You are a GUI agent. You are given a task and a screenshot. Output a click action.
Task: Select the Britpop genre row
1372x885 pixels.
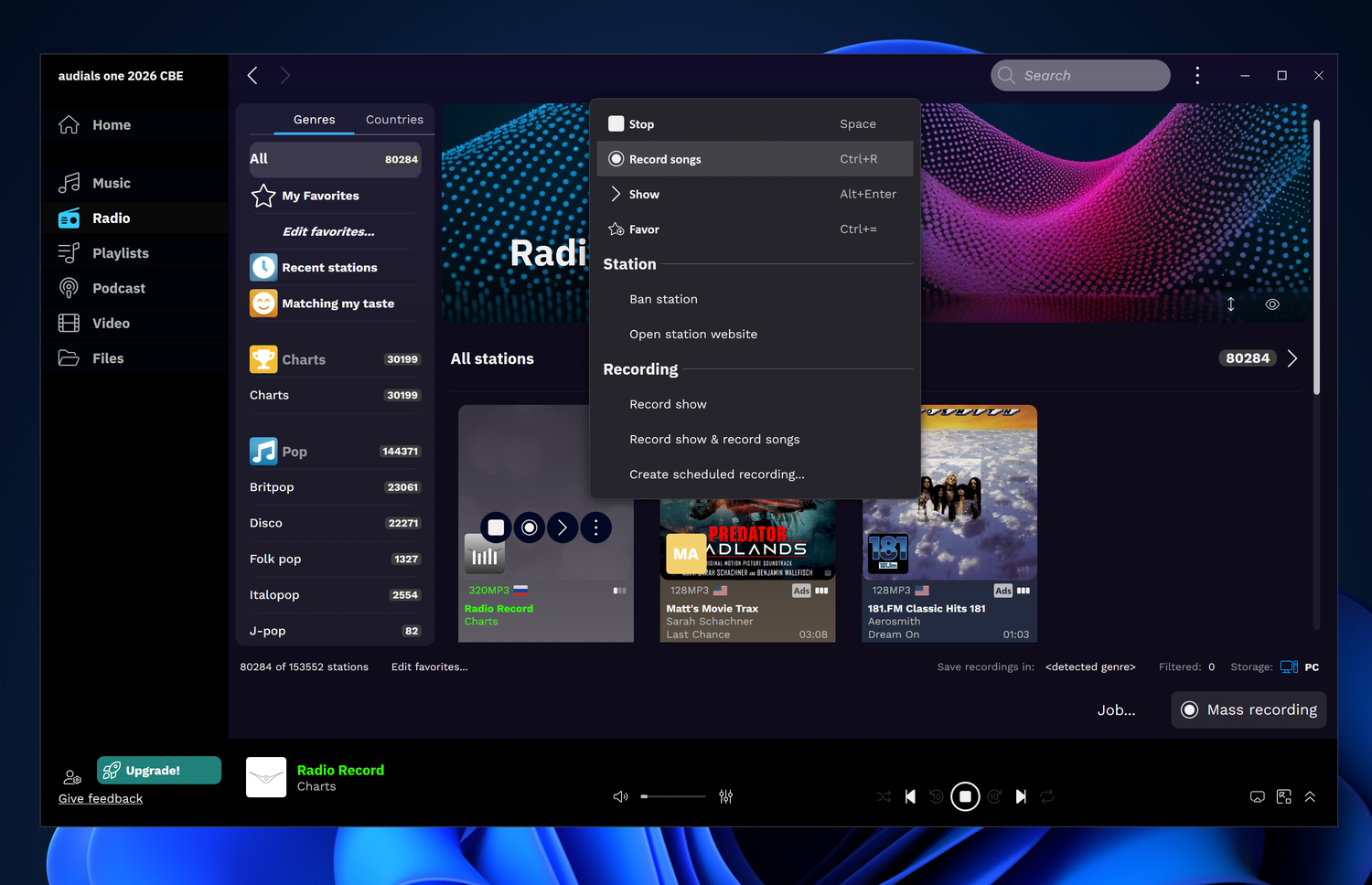(335, 487)
